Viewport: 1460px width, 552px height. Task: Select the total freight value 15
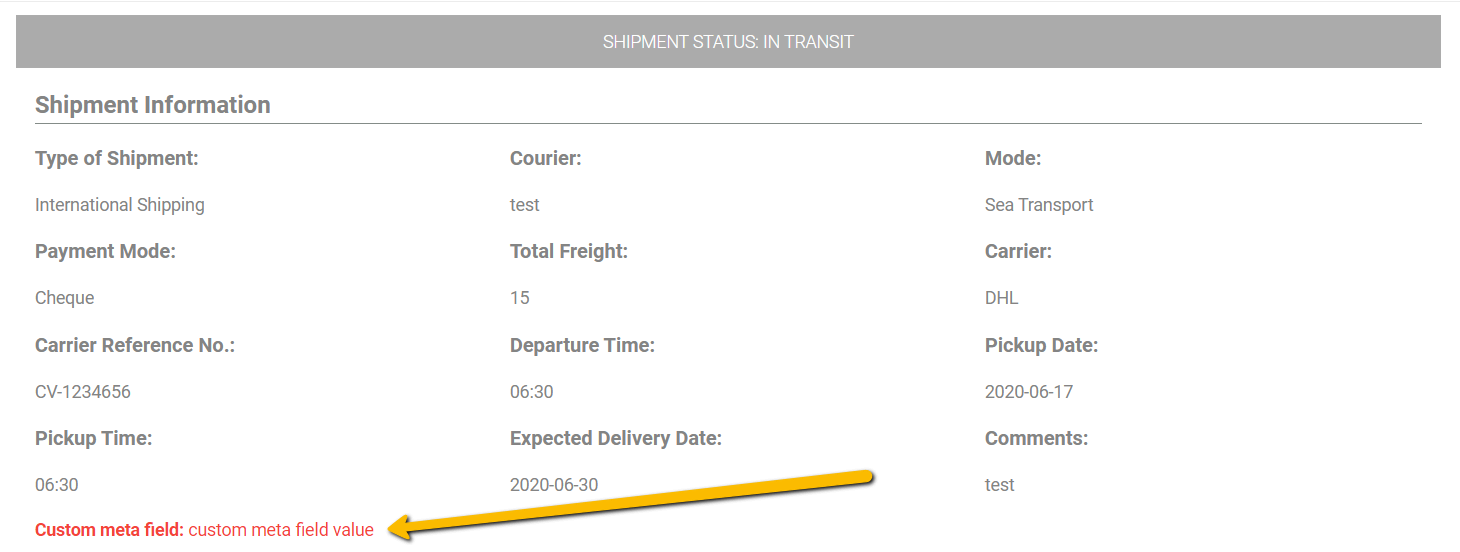click(520, 298)
